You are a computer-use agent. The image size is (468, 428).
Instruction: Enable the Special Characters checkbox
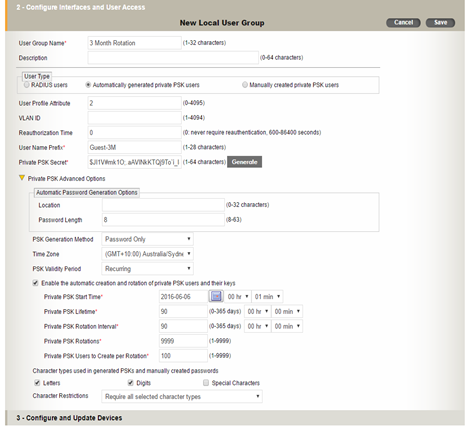point(206,383)
